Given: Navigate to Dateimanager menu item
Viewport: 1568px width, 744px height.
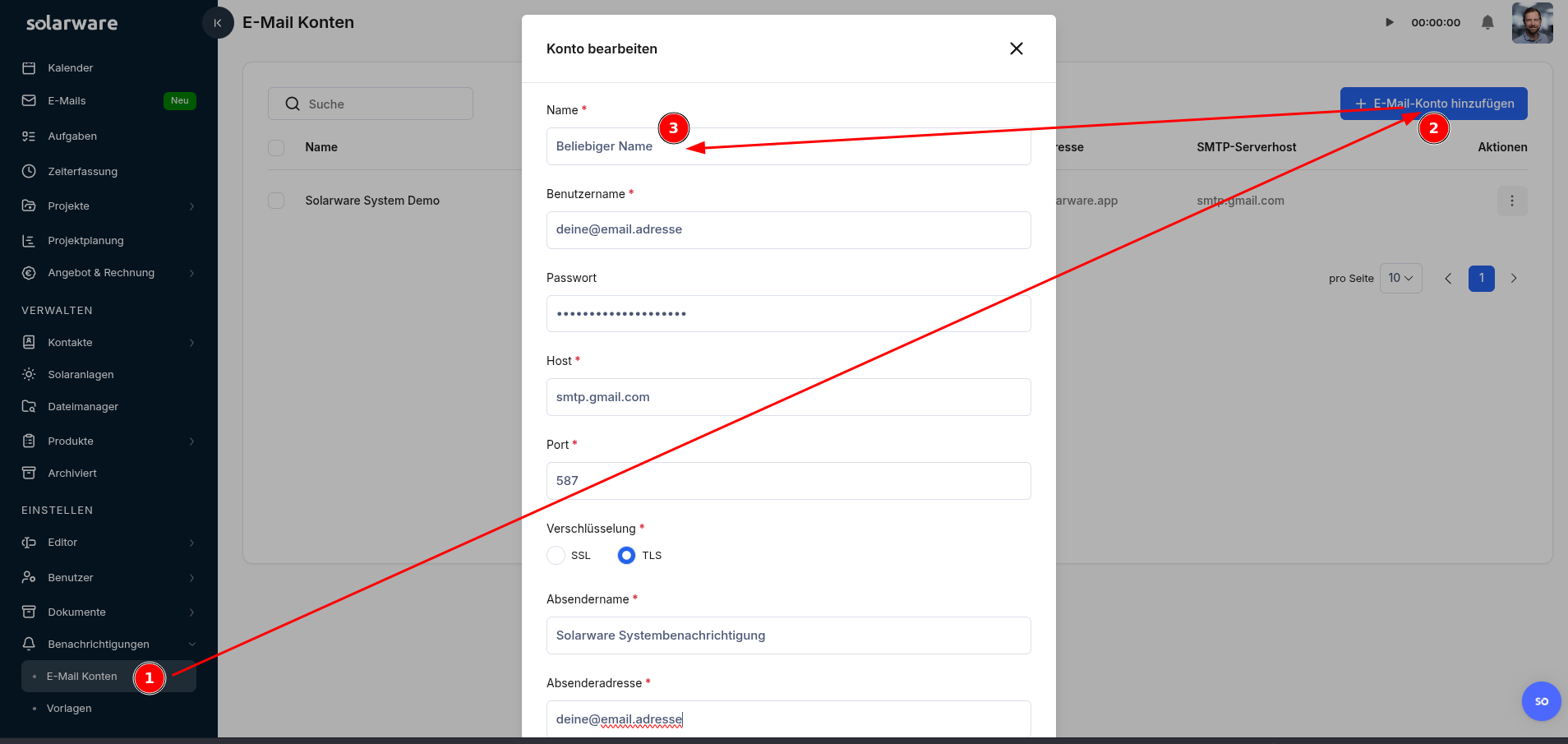Looking at the screenshot, I should click(83, 406).
